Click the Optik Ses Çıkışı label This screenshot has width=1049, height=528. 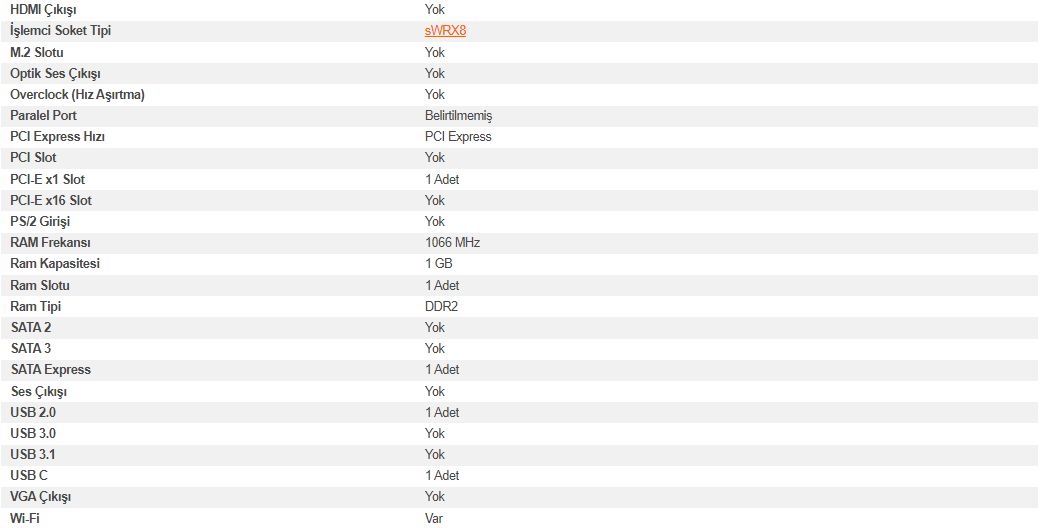click(x=55, y=73)
